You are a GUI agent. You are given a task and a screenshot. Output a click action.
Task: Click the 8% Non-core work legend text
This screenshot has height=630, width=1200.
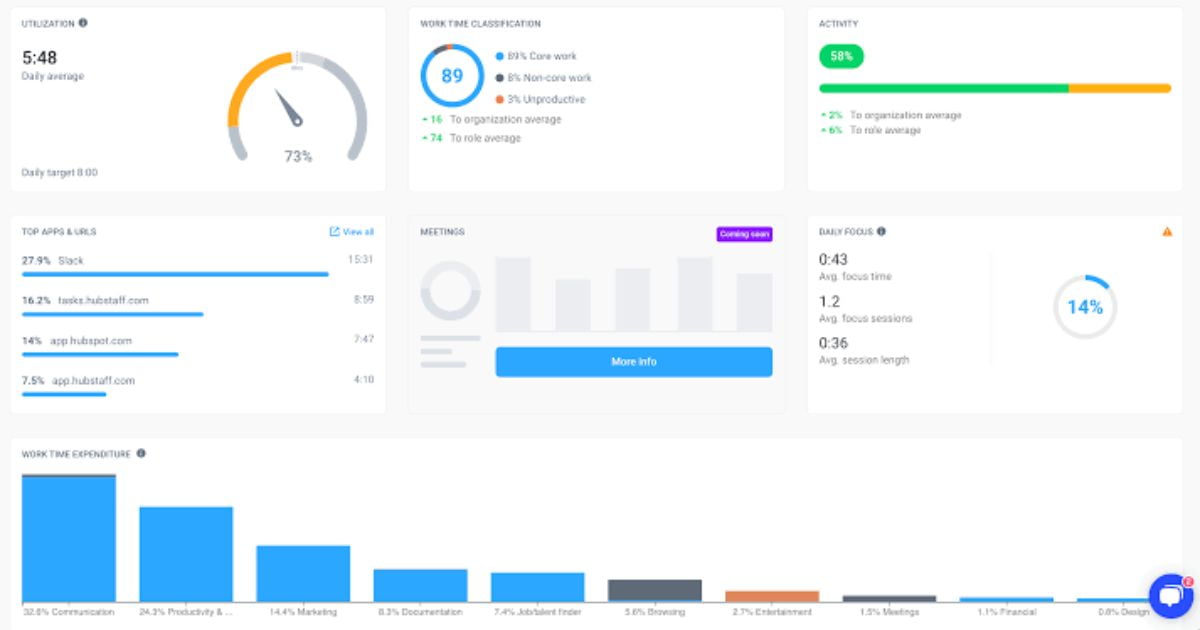click(x=549, y=78)
